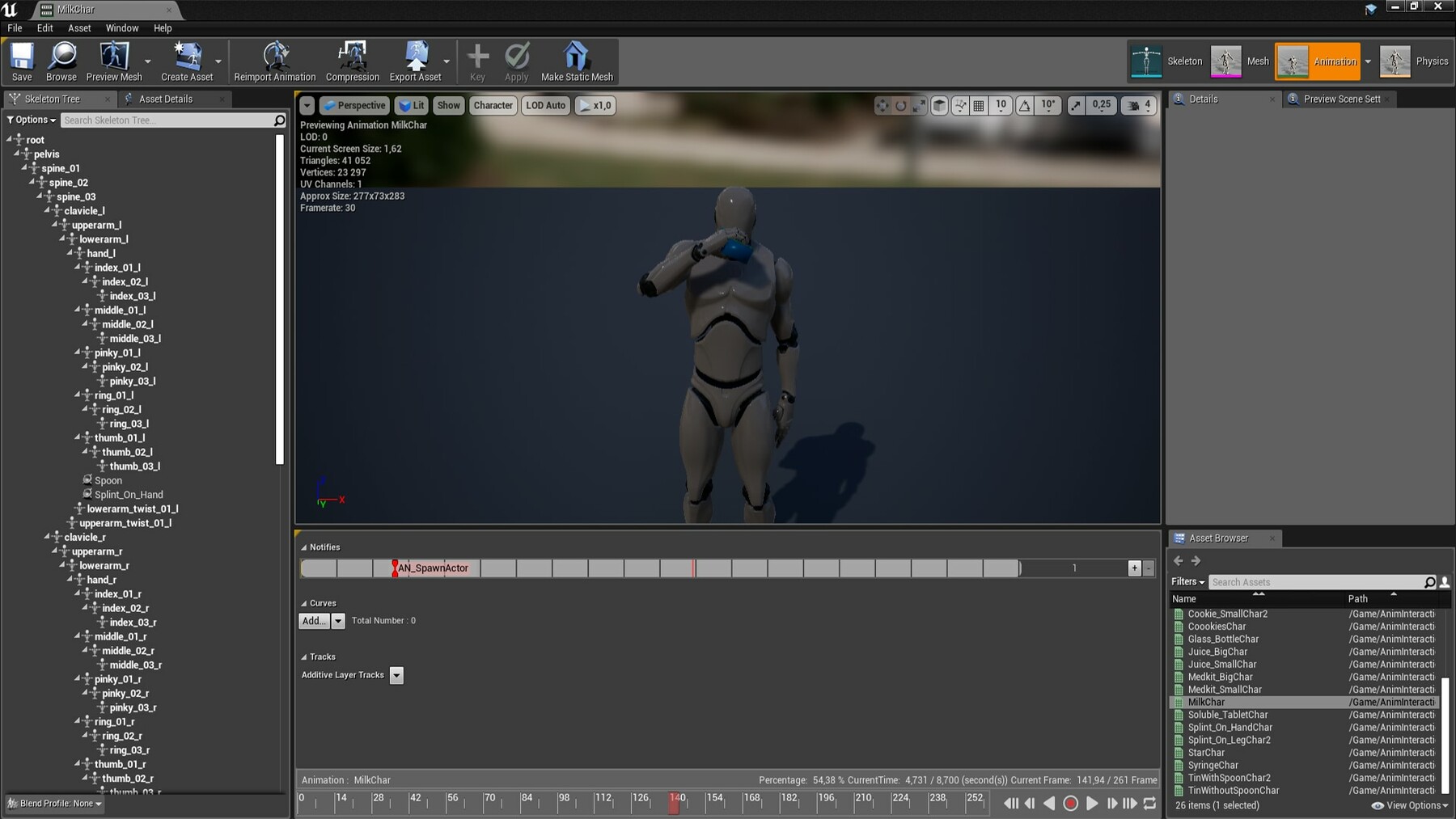This screenshot has width=1456, height=819.
Task: Click the Show viewport button
Action: 448,105
